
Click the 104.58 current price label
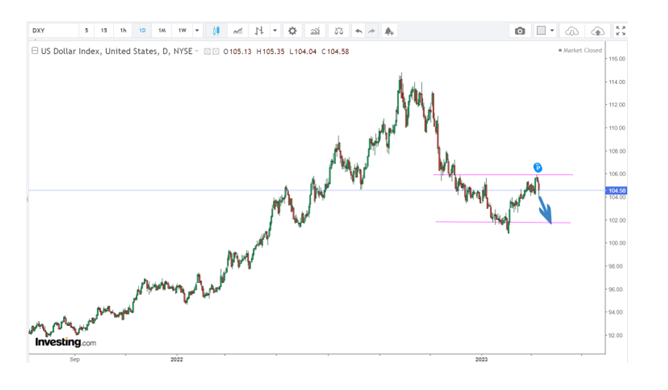click(x=616, y=191)
